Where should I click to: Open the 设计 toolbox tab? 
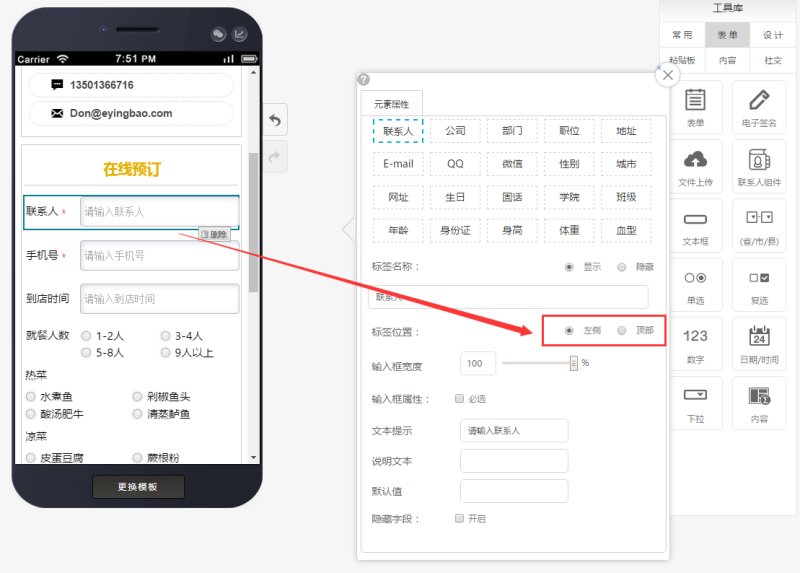tap(772, 35)
